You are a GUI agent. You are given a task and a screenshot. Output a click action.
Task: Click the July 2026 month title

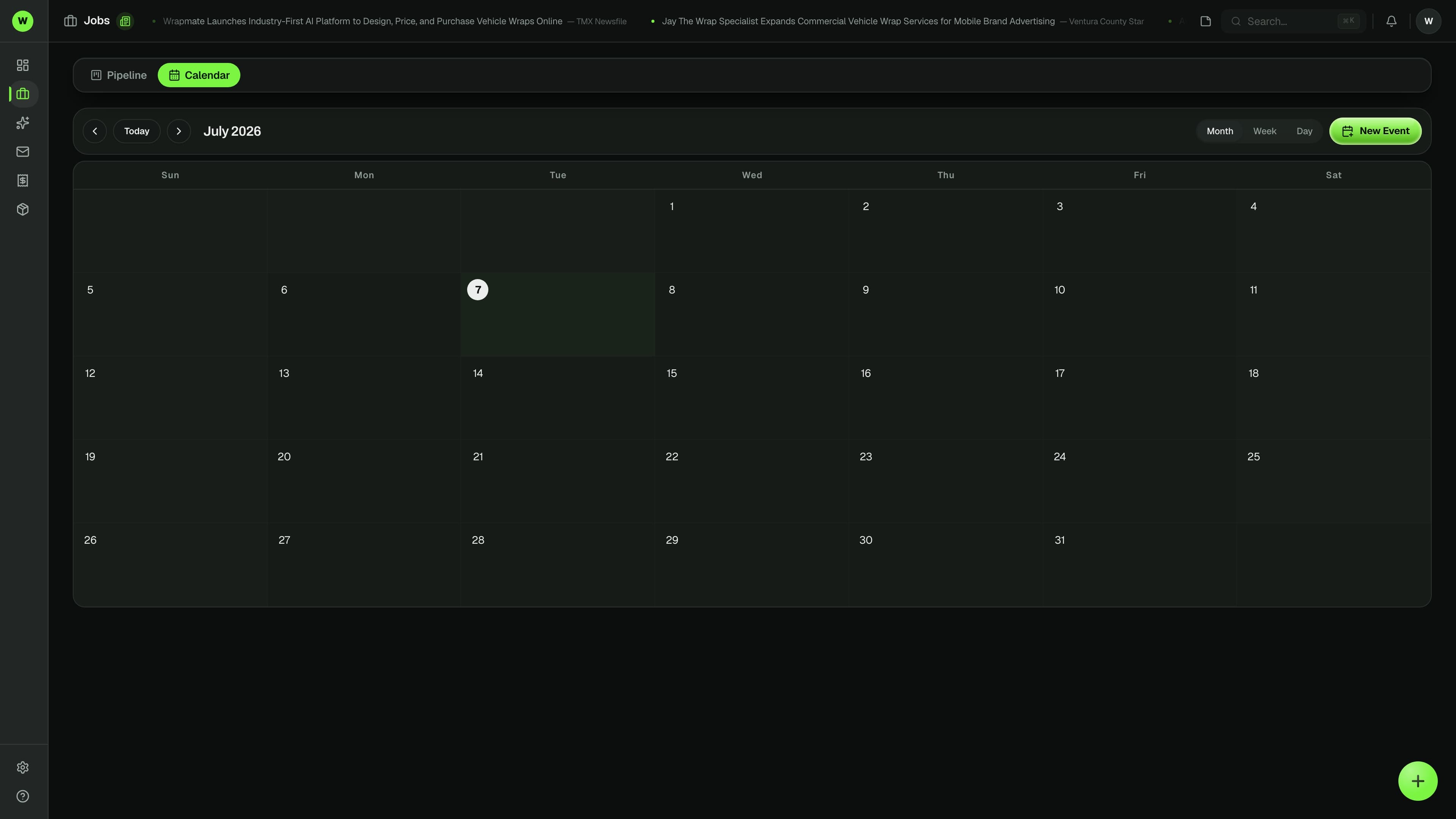(232, 131)
